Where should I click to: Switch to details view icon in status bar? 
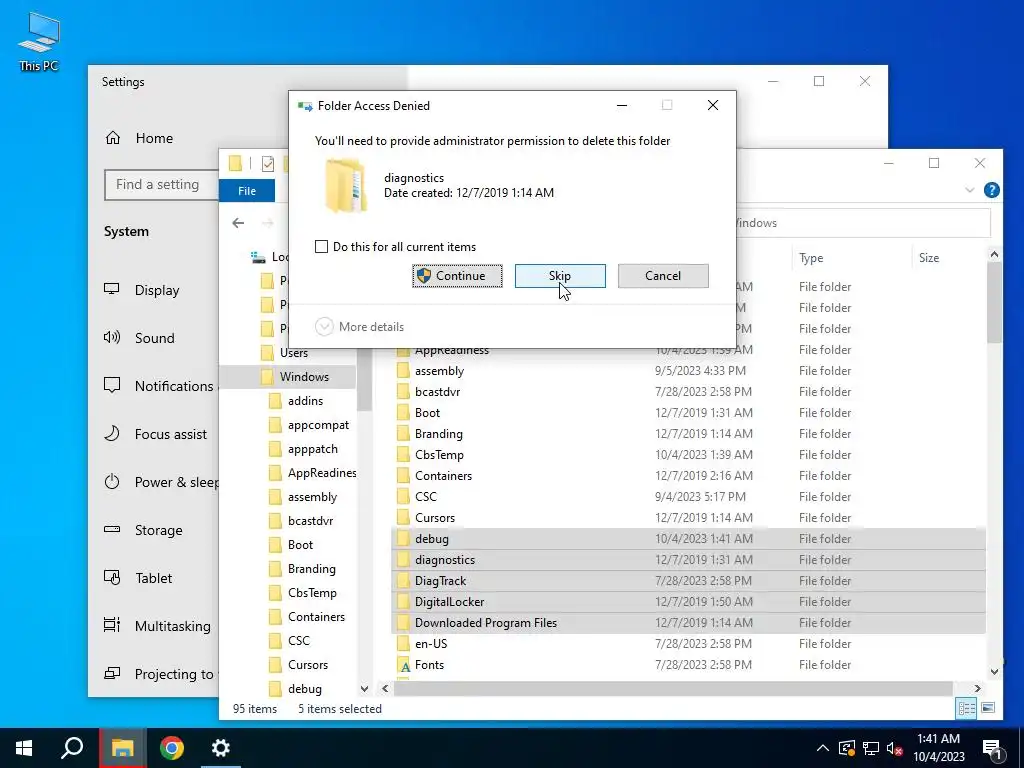[x=966, y=708]
